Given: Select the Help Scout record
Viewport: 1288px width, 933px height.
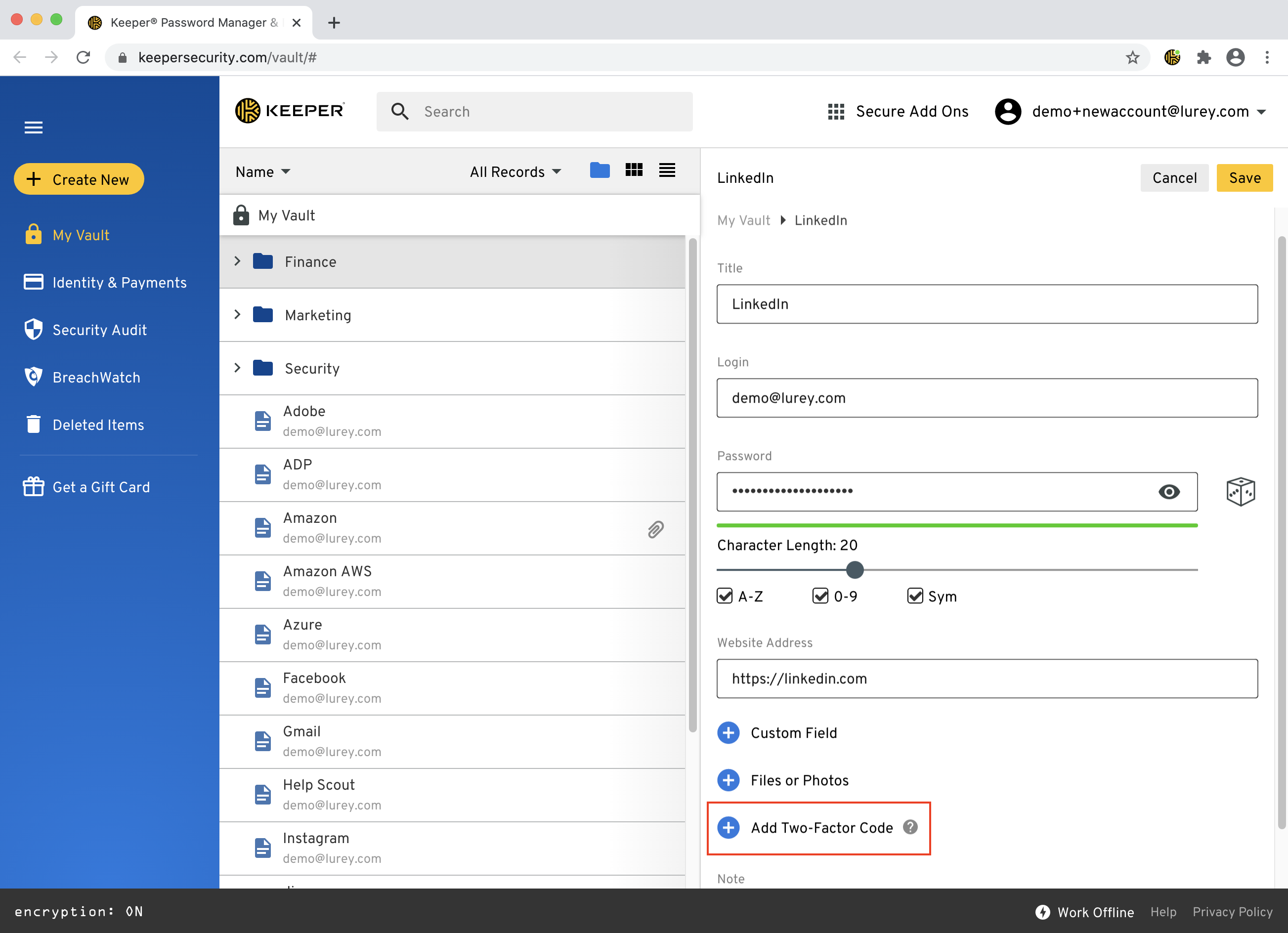Looking at the screenshot, I should click(x=452, y=795).
